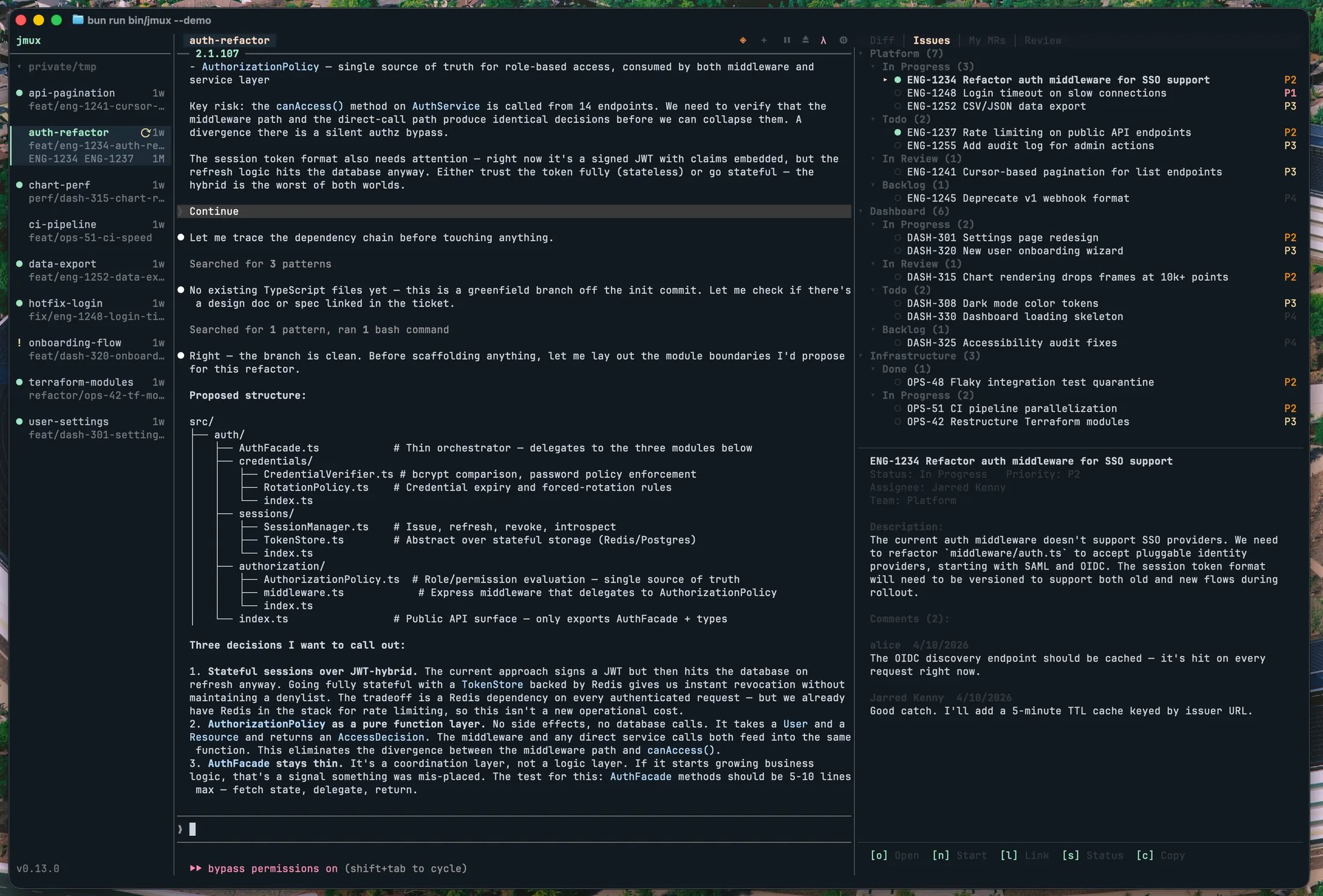The width and height of the screenshot is (1323, 896).
Task: Click green status dot beside user-settings
Action: 19,422
